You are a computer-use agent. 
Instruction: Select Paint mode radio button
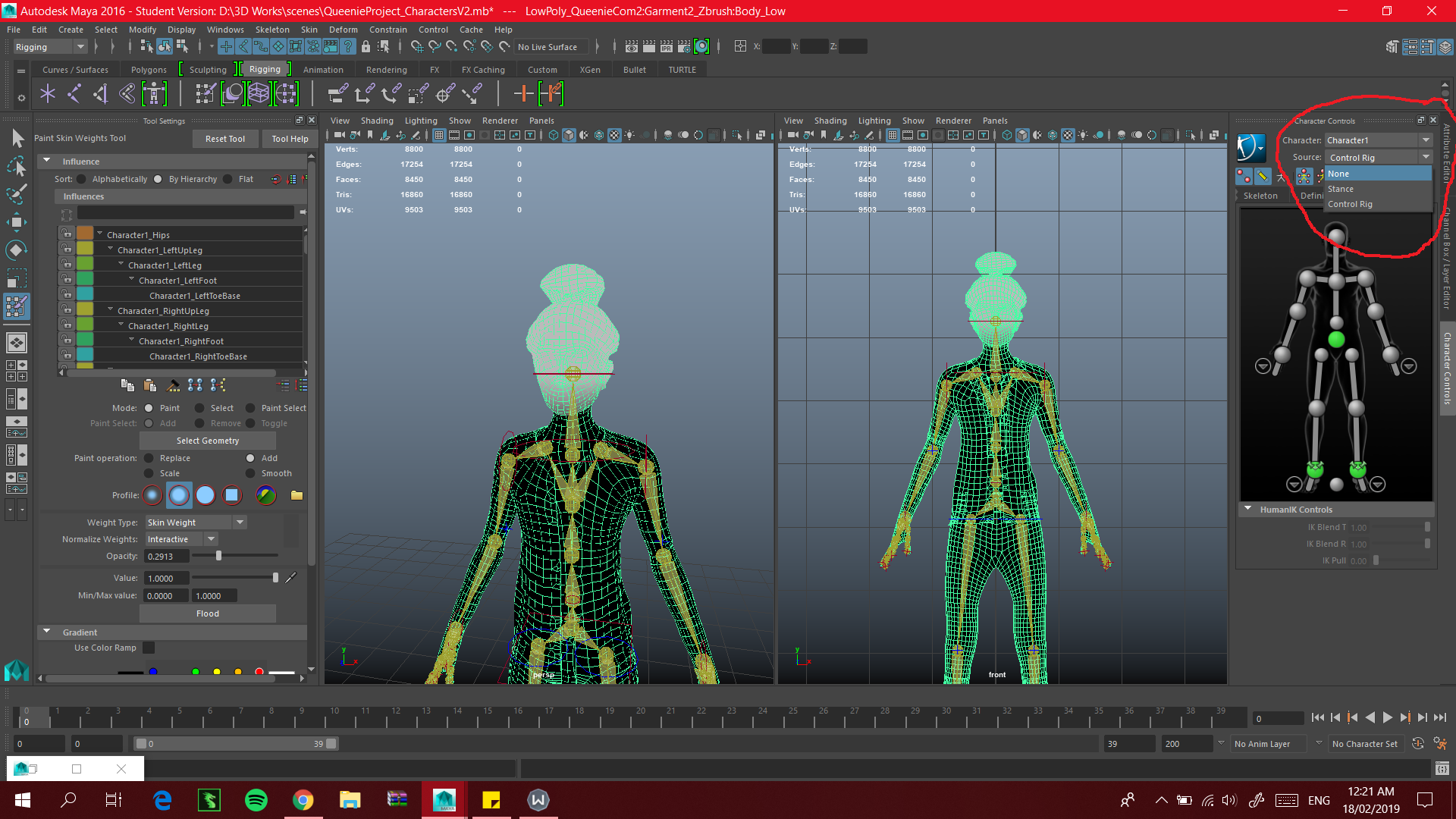[x=149, y=408]
